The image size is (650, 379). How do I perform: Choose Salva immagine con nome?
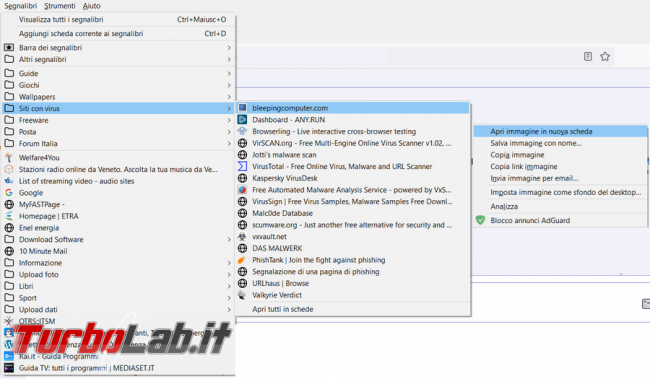[x=560, y=143]
